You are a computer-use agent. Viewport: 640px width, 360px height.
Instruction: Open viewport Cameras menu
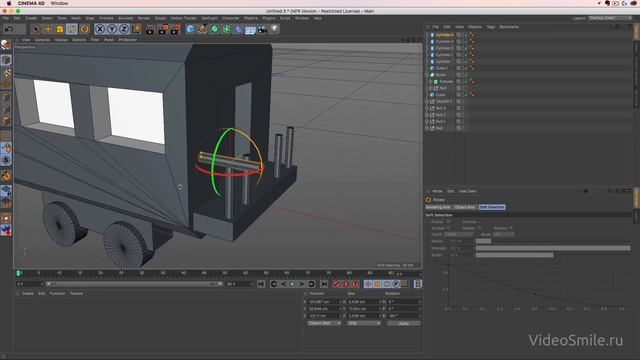[x=42, y=40]
